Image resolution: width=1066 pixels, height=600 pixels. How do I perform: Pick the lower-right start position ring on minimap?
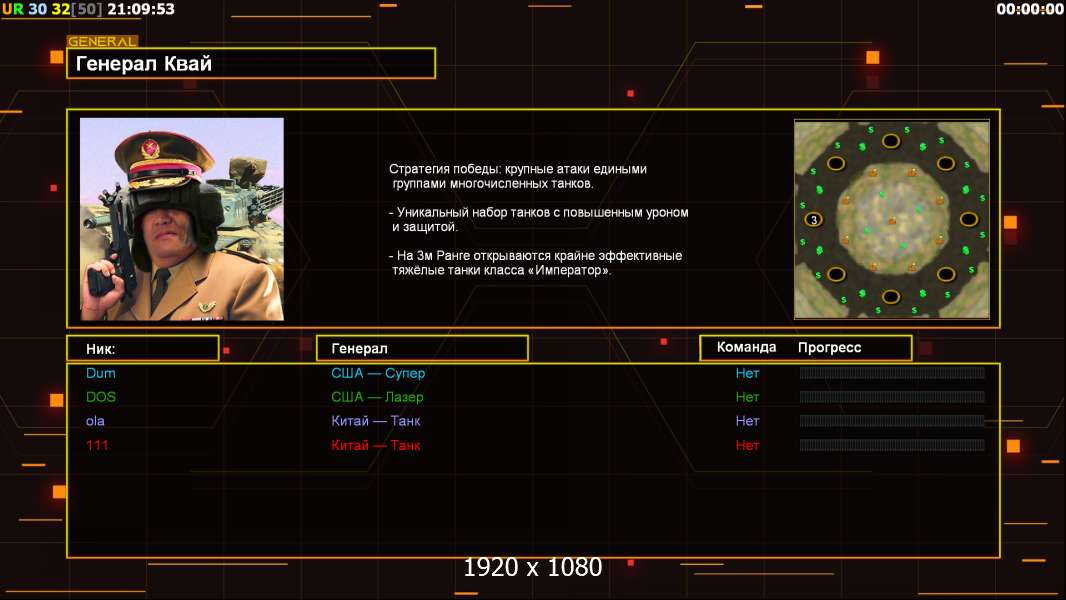pyautogui.click(x=945, y=274)
